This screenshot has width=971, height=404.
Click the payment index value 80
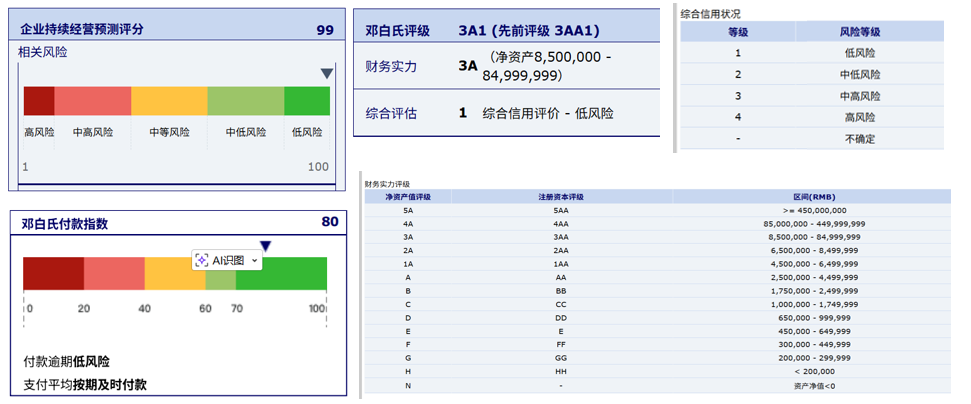330,222
